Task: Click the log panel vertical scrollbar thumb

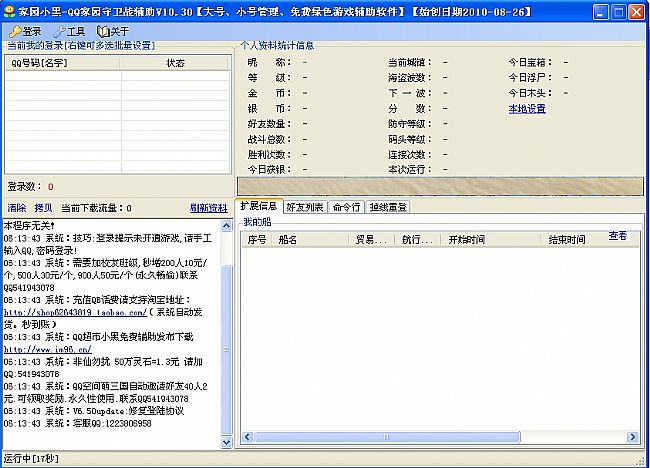Action: (x=226, y=350)
